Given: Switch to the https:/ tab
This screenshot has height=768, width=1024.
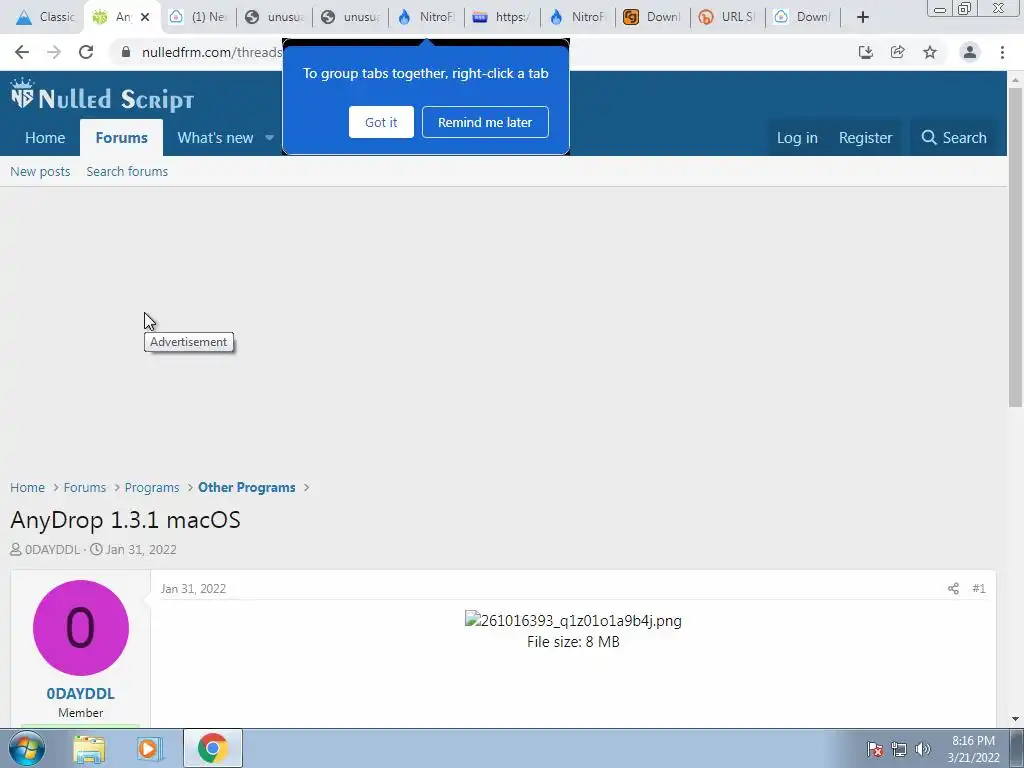Looking at the screenshot, I should click(x=502, y=17).
